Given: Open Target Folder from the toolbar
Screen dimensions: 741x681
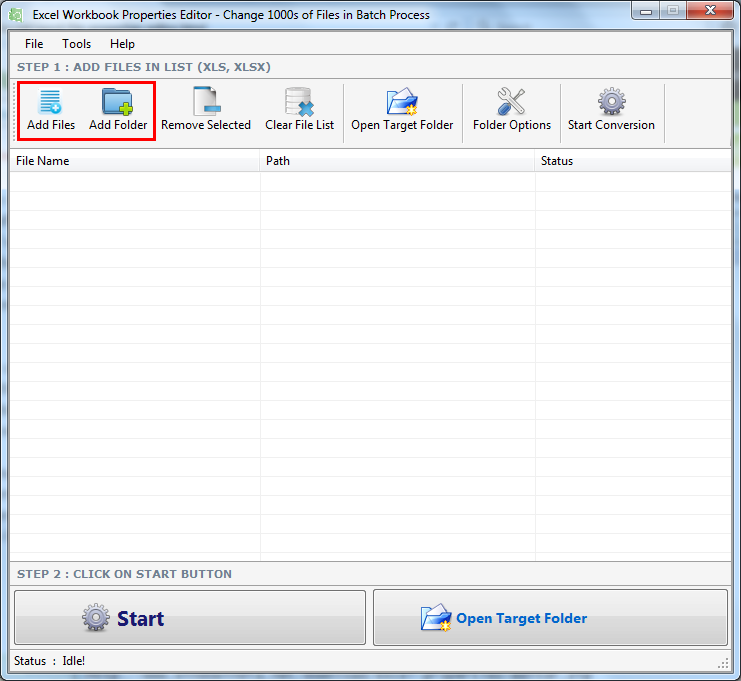Looking at the screenshot, I should [402, 111].
